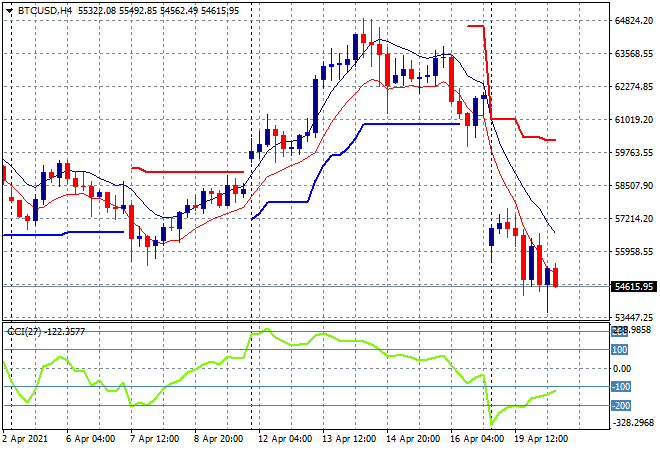Click the last red candle on chart

[556, 277]
